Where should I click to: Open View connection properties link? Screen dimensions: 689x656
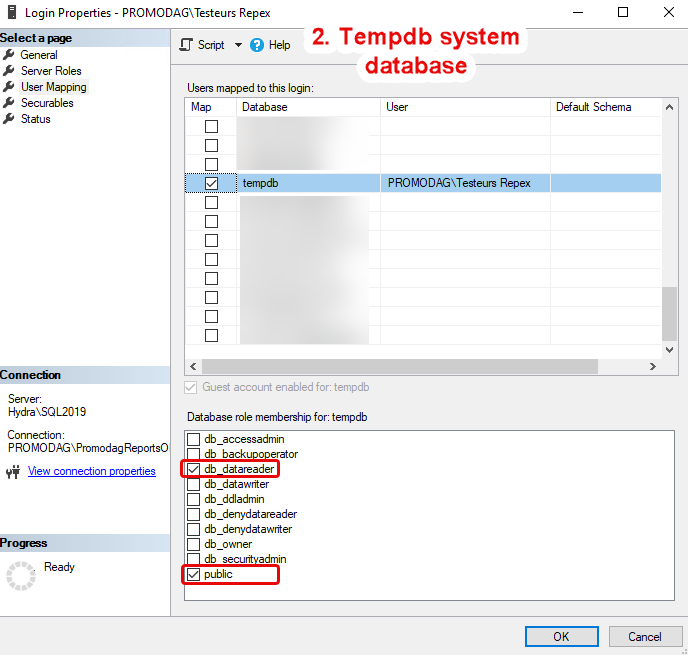91,471
